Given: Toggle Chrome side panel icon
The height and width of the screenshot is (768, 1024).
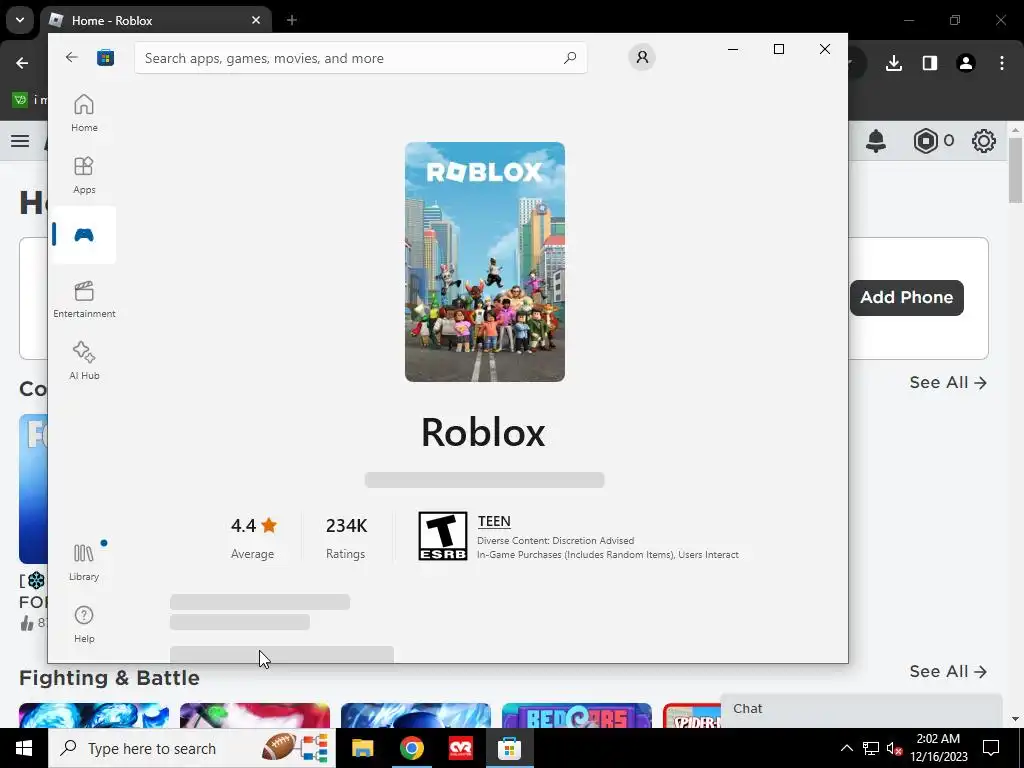Looking at the screenshot, I should pos(929,63).
